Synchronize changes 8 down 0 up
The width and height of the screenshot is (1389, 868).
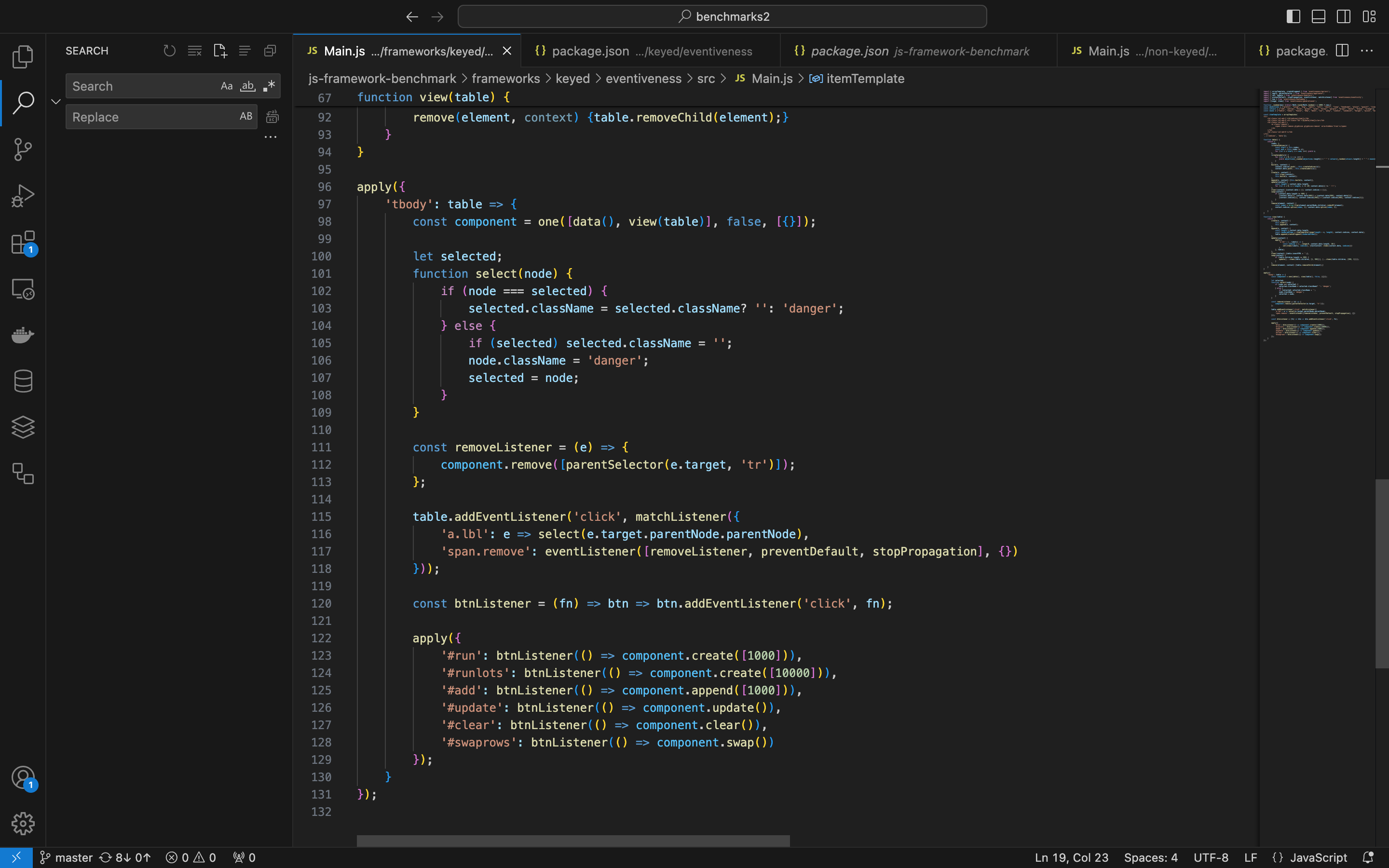click(125, 857)
